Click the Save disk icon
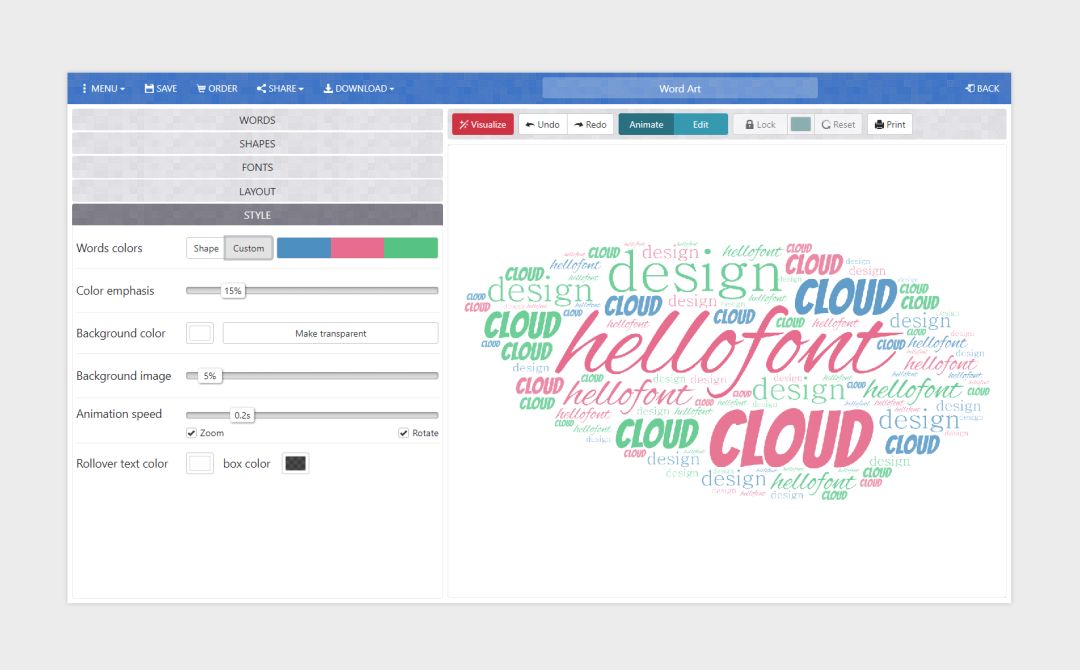Screen dimensions: 1080x670 149,89
